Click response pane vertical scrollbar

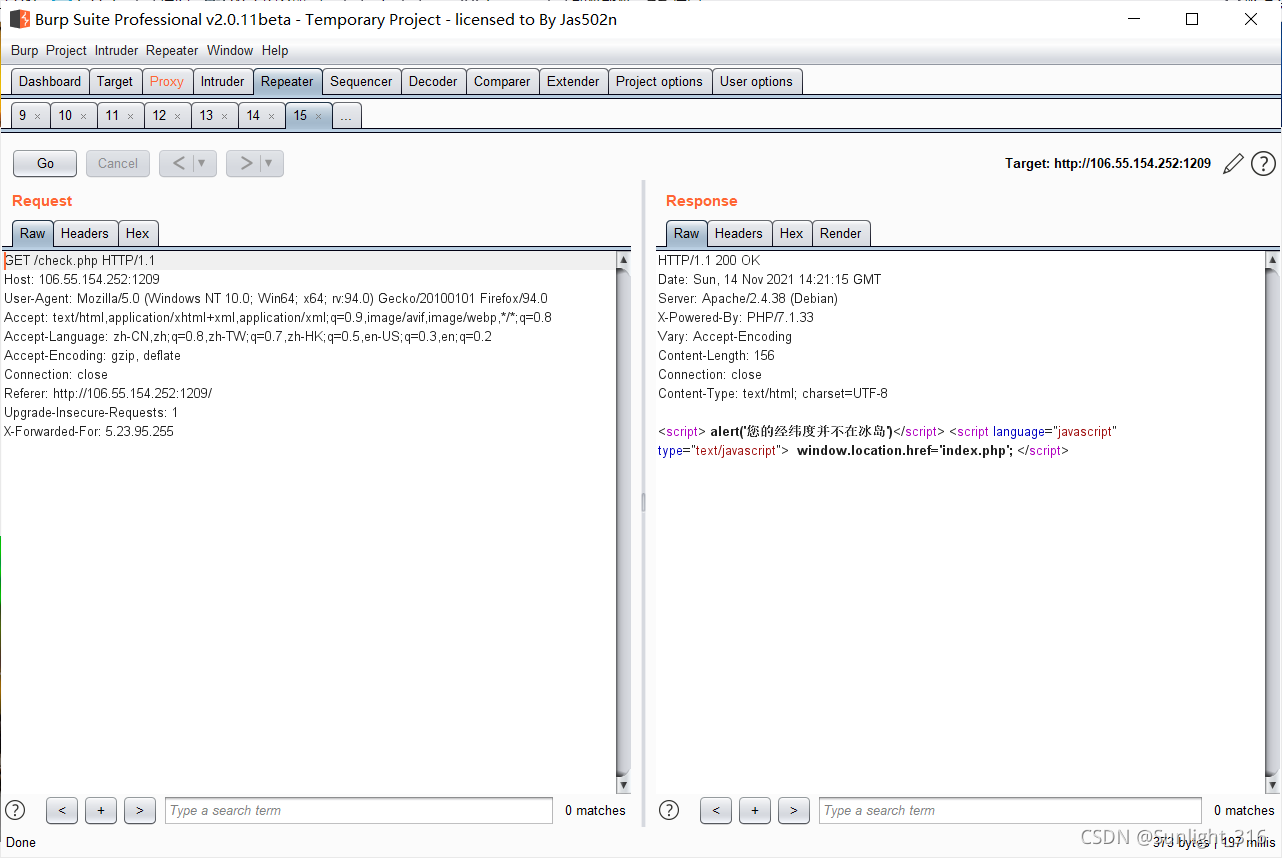tap(1272, 520)
